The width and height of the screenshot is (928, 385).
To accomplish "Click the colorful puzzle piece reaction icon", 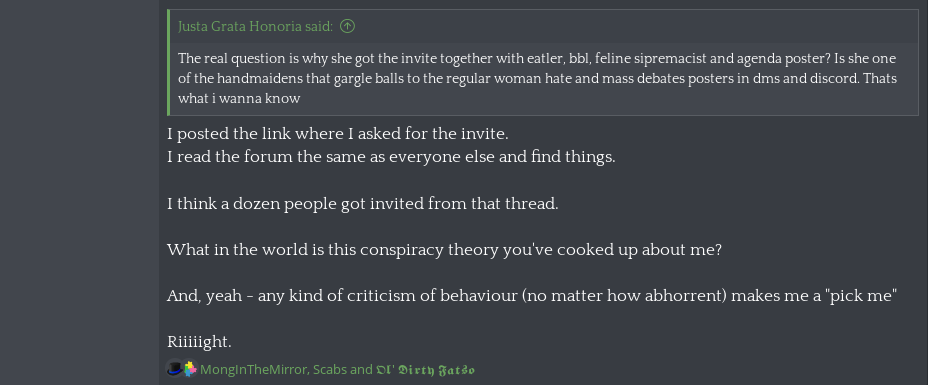I will [x=190, y=370].
